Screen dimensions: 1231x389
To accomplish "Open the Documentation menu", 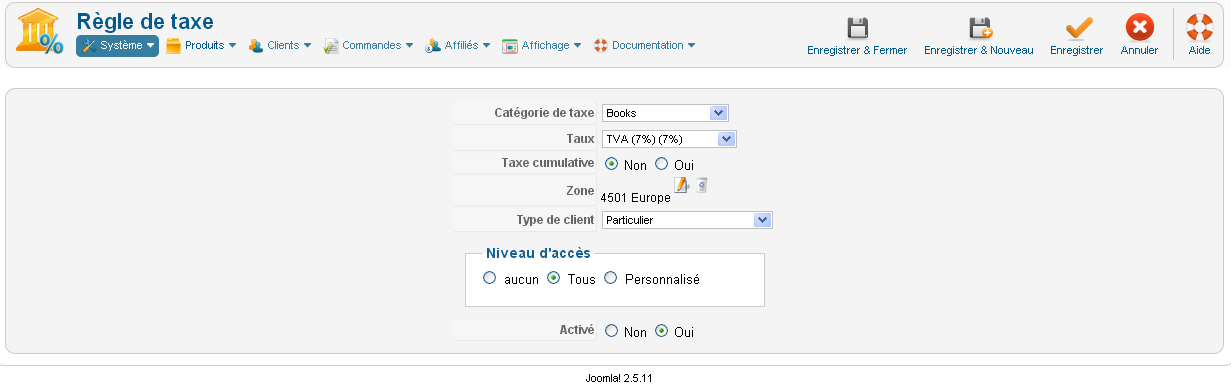I will coord(644,46).
